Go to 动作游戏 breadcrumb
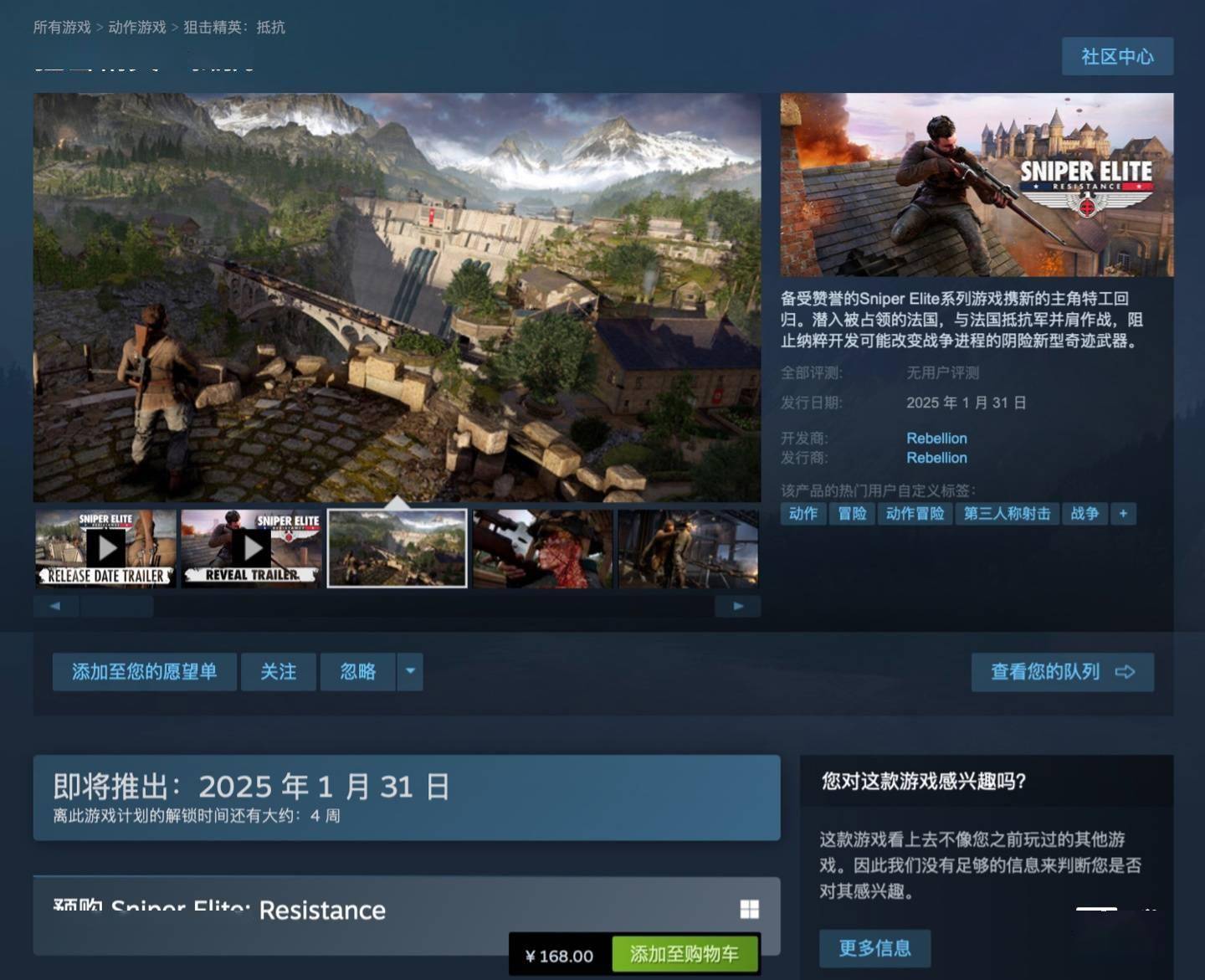Viewport: 1205px width, 980px height. [137, 27]
